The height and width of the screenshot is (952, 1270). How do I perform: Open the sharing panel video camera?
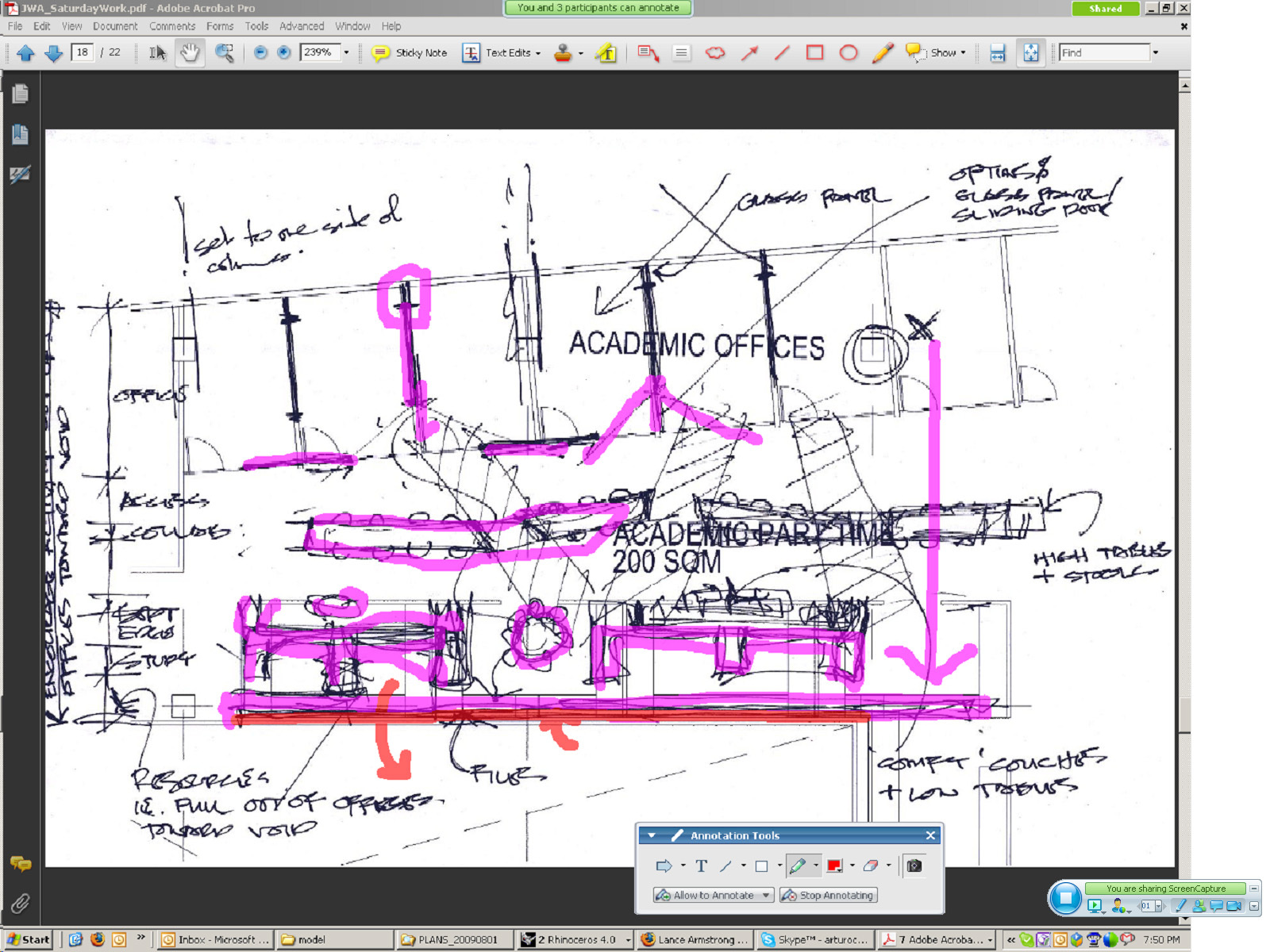[x=1234, y=906]
